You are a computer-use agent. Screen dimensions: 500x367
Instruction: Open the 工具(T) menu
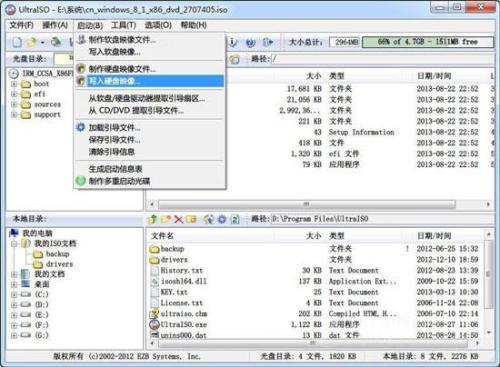pyautogui.click(x=123, y=25)
